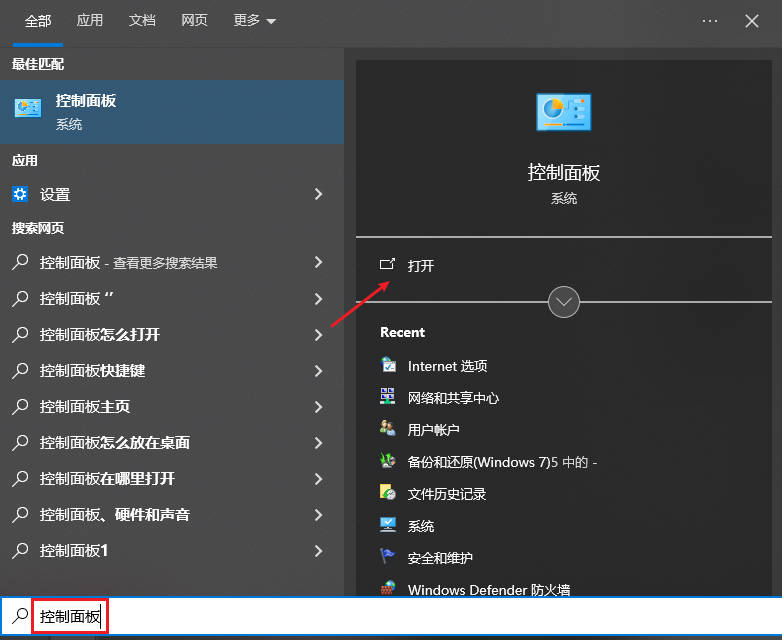Click the 备份和还原 icon
Screen dimensions: 782x640
[x=388, y=460]
